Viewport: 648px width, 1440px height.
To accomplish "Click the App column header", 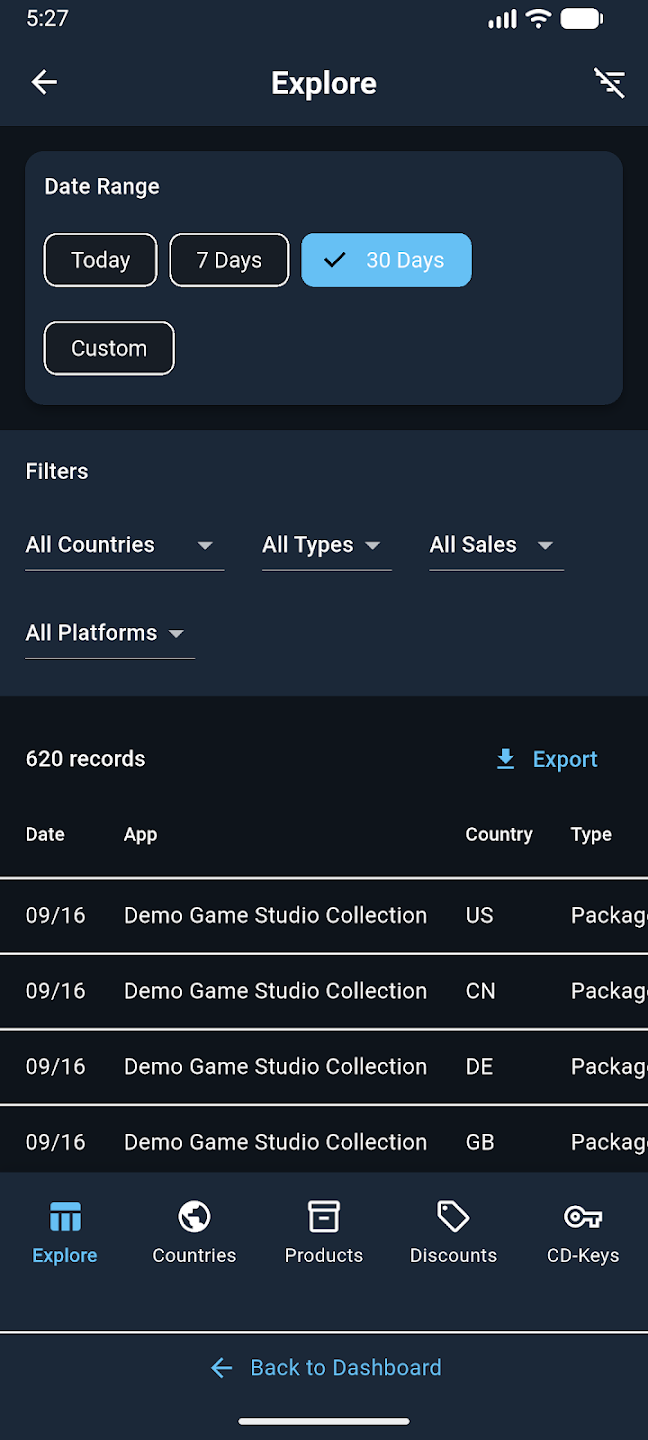I will pos(140,834).
